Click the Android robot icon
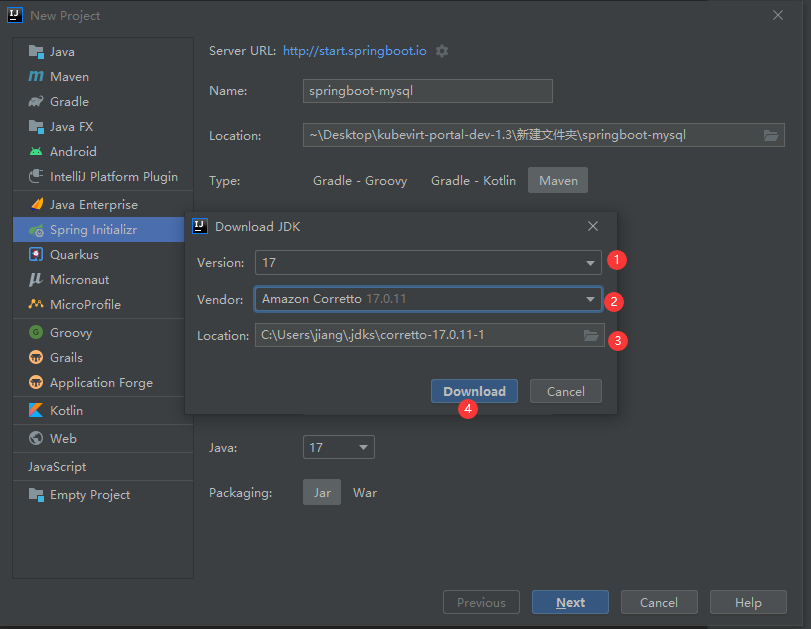This screenshot has height=629, width=811. tap(36, 152)
